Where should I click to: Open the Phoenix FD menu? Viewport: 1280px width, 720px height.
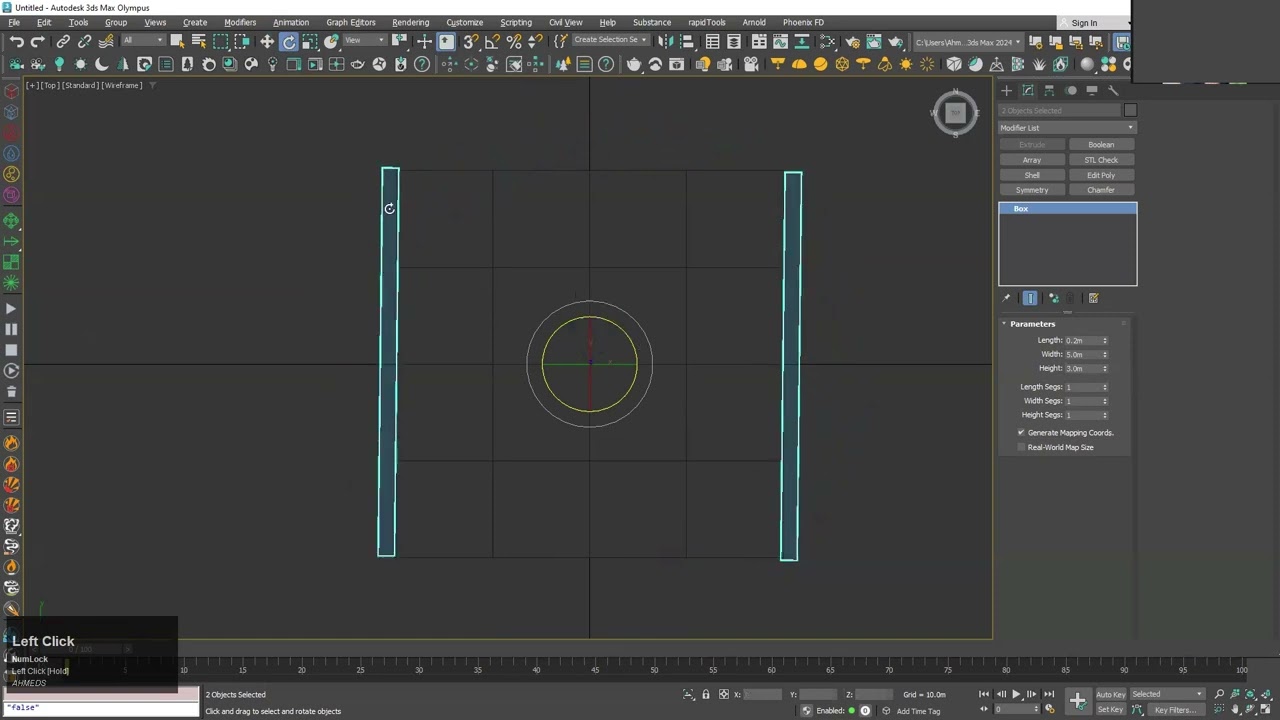click(803, 22)
